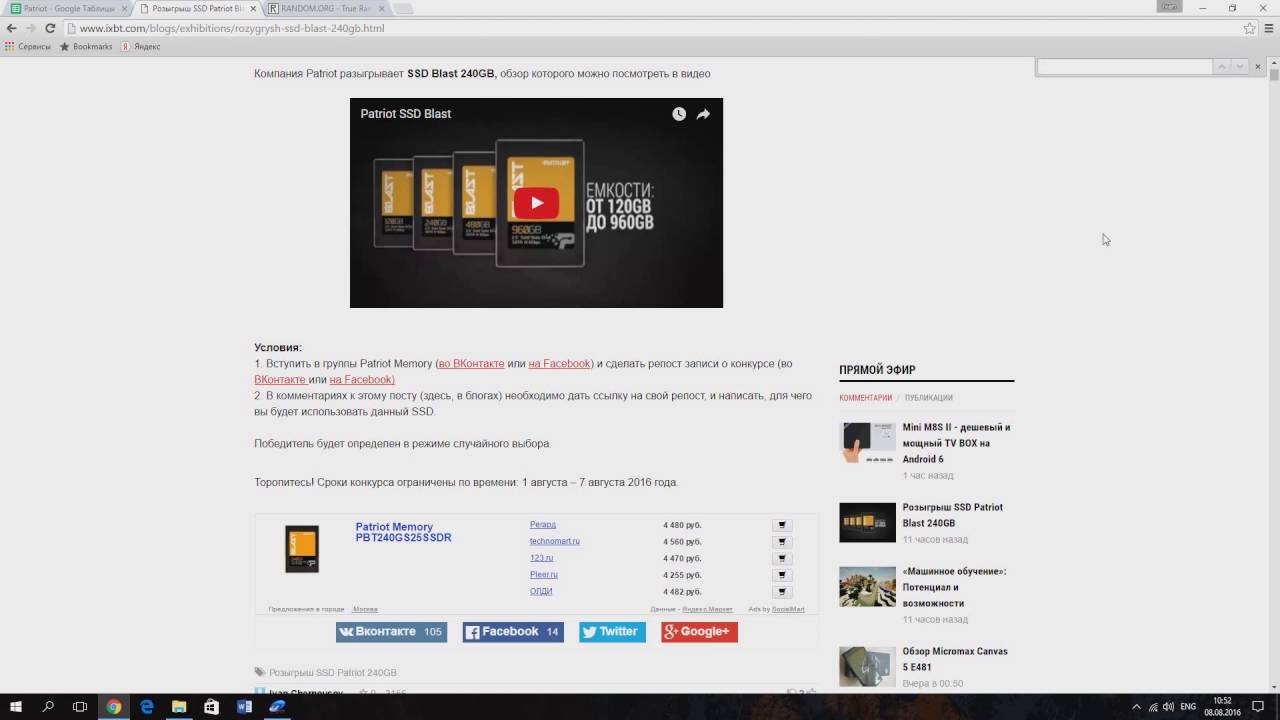Screen dimensions: 1280x720
Task: Open the Windows Start menu
Action: tap(16, 706)
